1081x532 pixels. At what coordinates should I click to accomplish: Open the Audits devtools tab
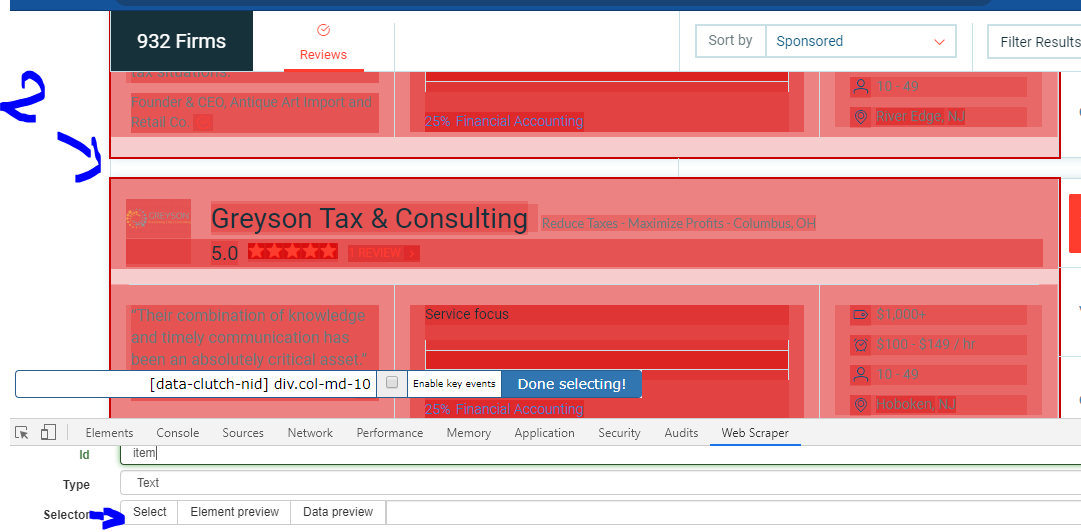pyautogui.click(x=681, y=433)
